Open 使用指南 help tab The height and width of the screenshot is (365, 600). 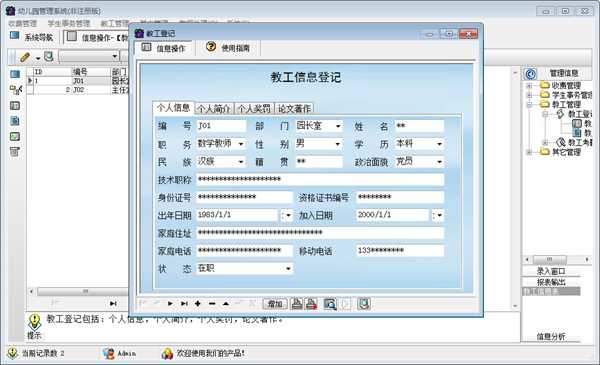(228, 48)
